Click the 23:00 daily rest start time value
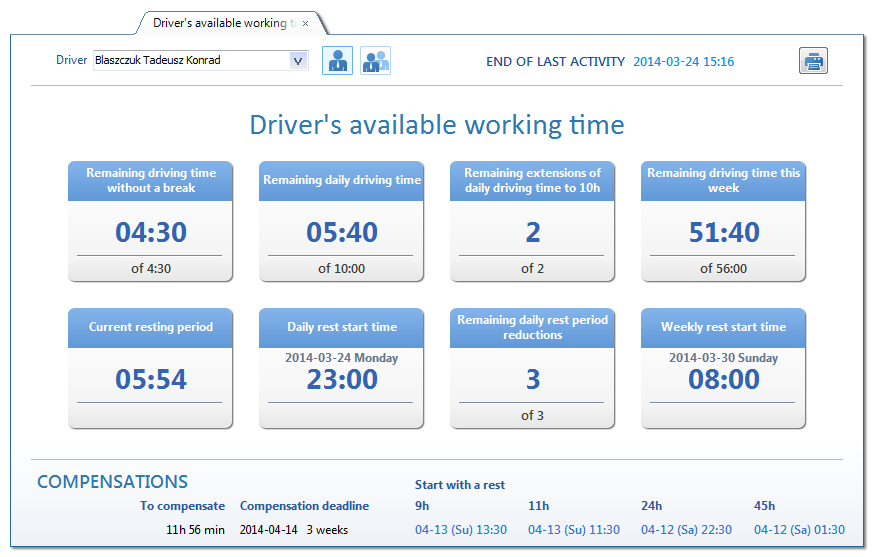This screenshot has width=874, height=557. click(x=342, y=379)
